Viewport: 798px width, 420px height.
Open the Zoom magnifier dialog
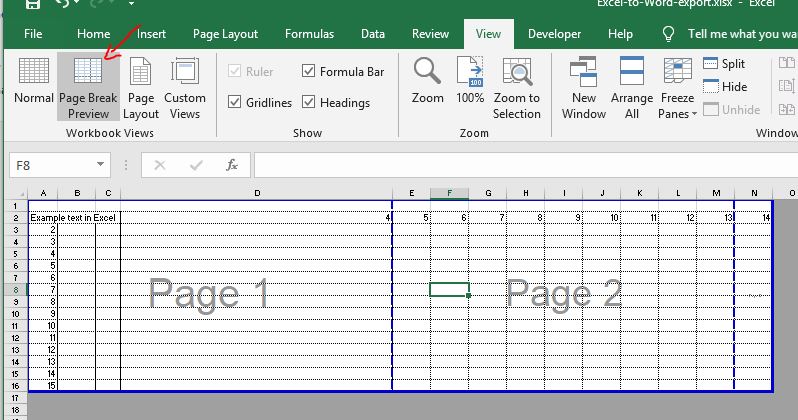click(427, 80)
